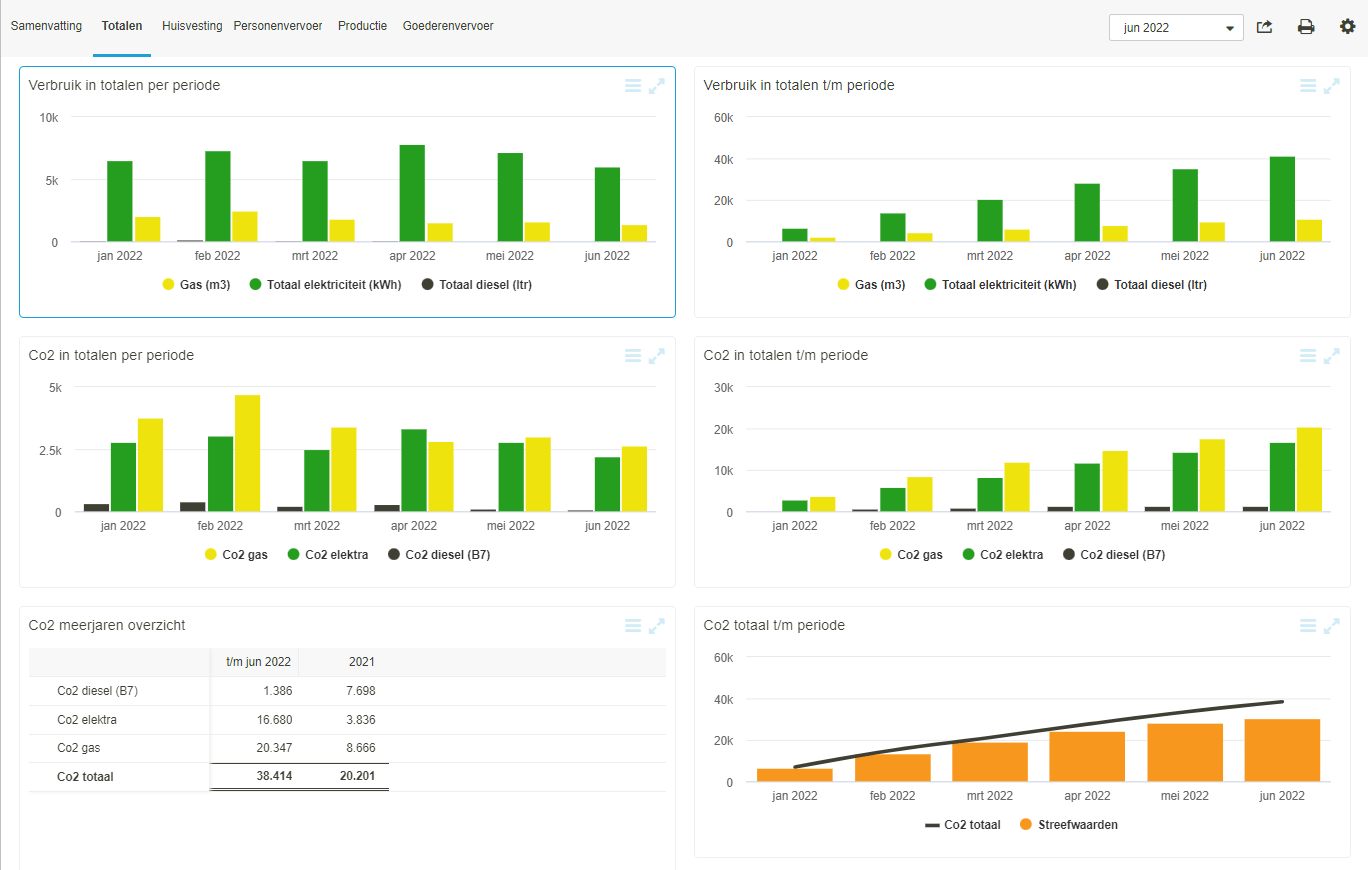Click the value 7.698 in the table

tap(360, 691)
